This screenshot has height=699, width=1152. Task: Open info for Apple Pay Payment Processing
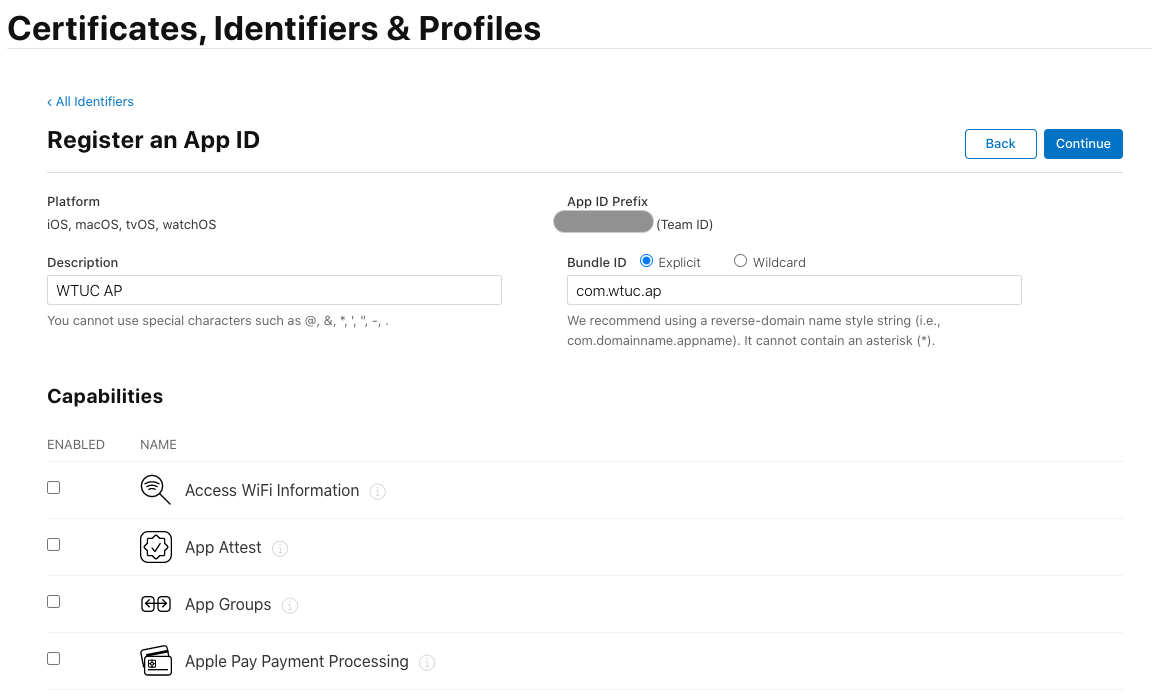coord(427,662)
